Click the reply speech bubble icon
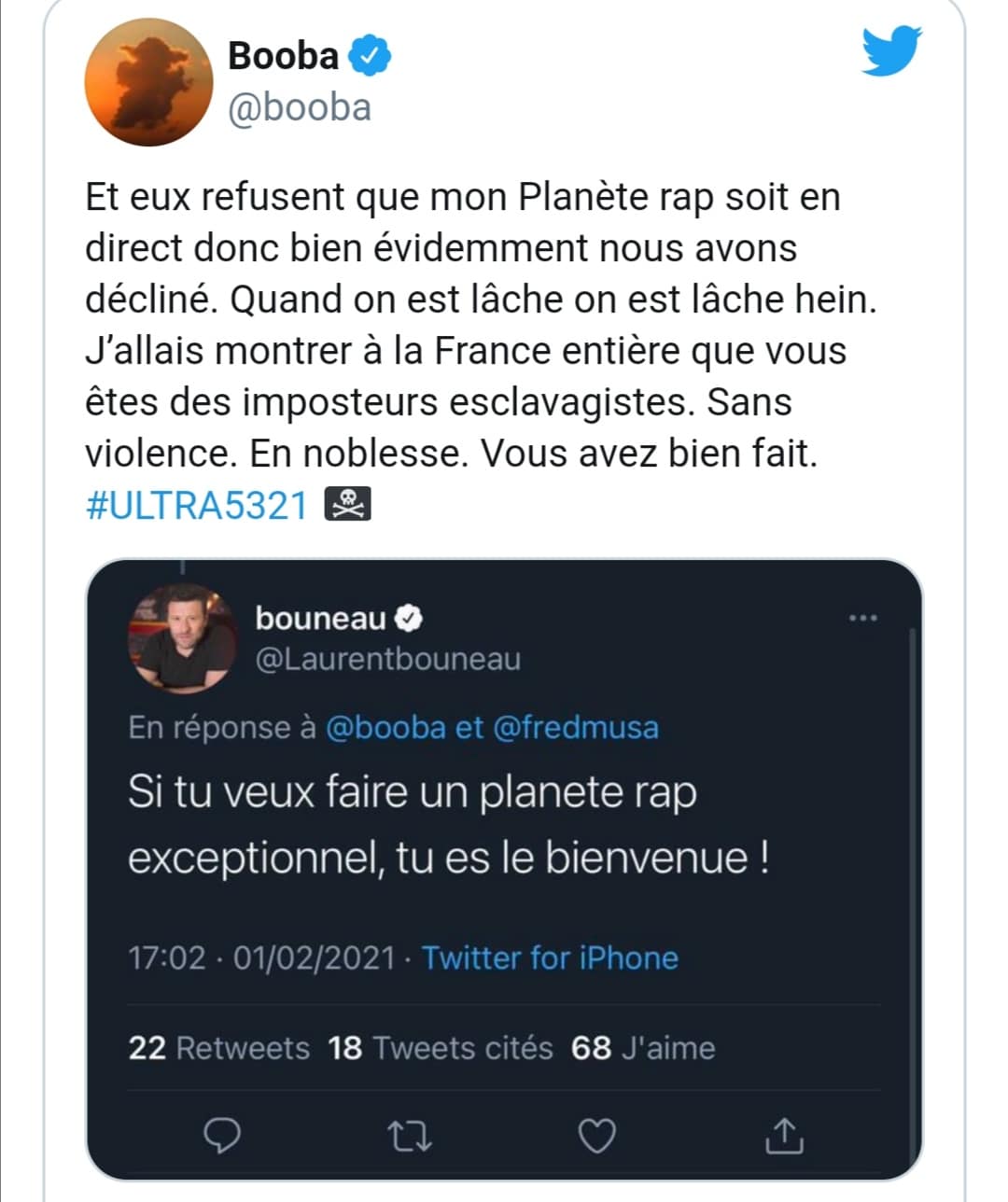 tap(222, 1135)
